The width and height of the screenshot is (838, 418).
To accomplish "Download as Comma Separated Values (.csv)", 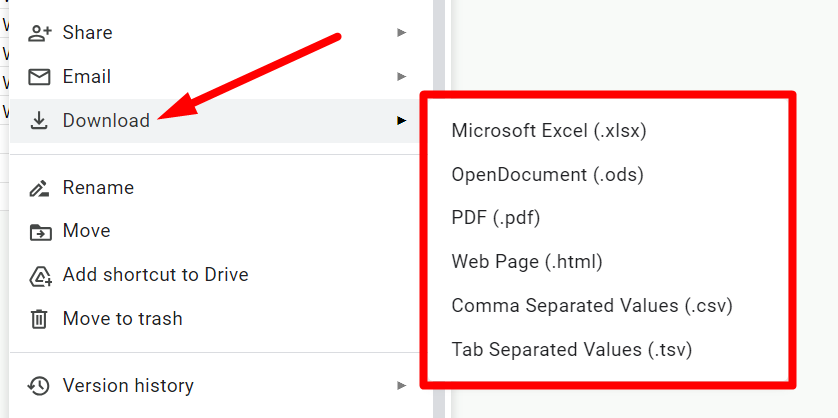I will [x=592, y=306].
